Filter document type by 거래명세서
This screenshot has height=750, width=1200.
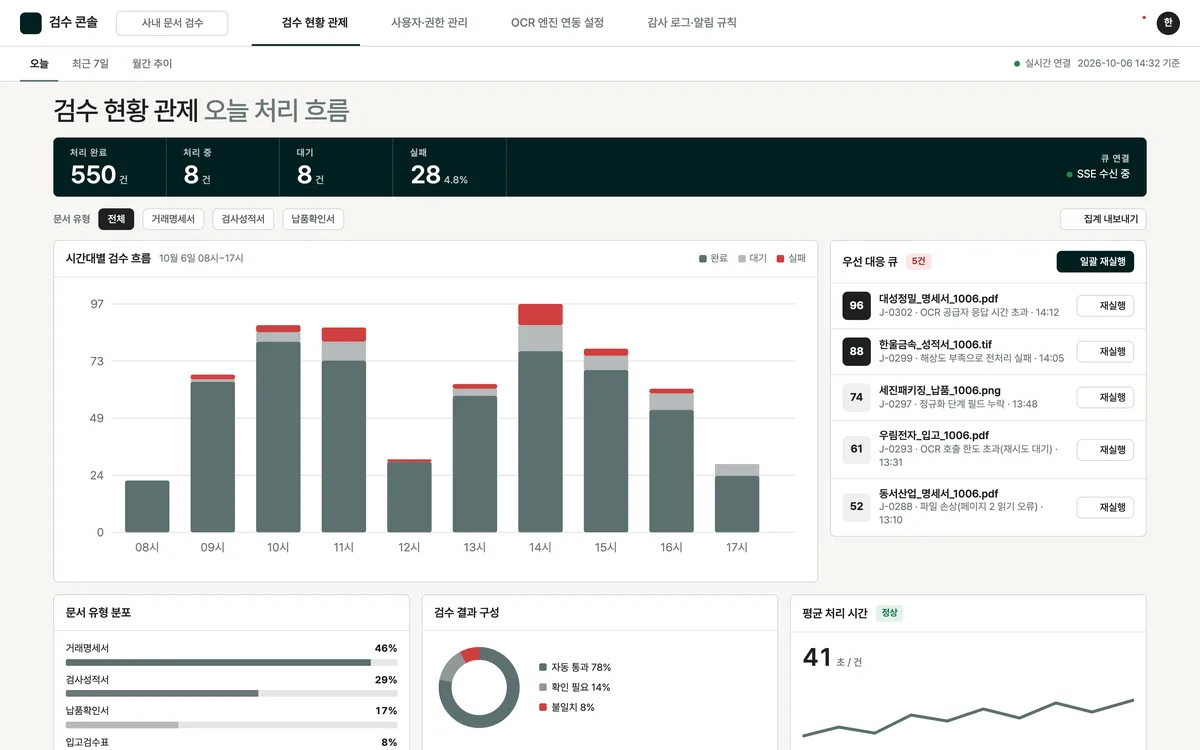[173, 219]
